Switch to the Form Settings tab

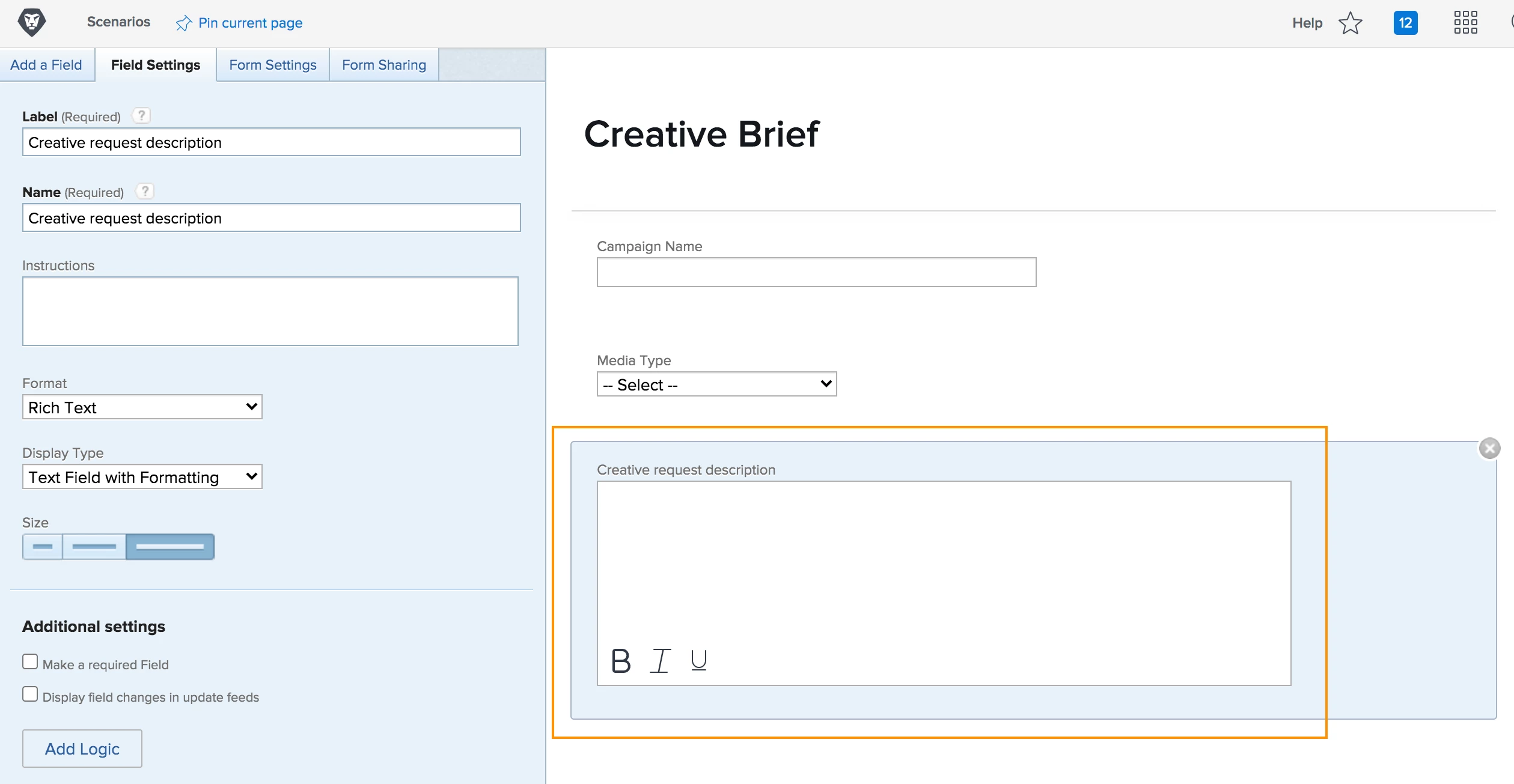[273, 65]
